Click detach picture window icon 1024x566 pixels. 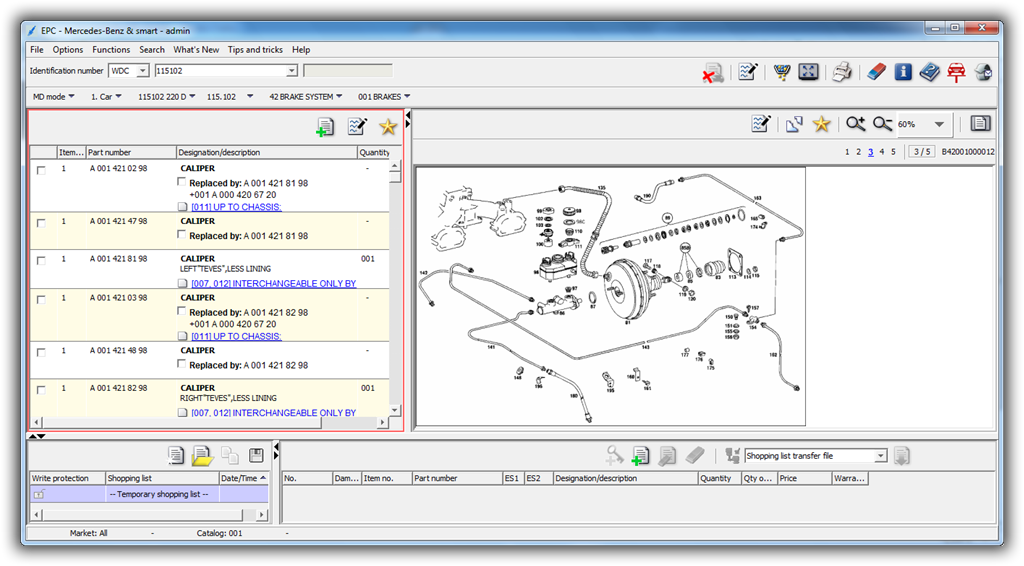tap(794, 124)
